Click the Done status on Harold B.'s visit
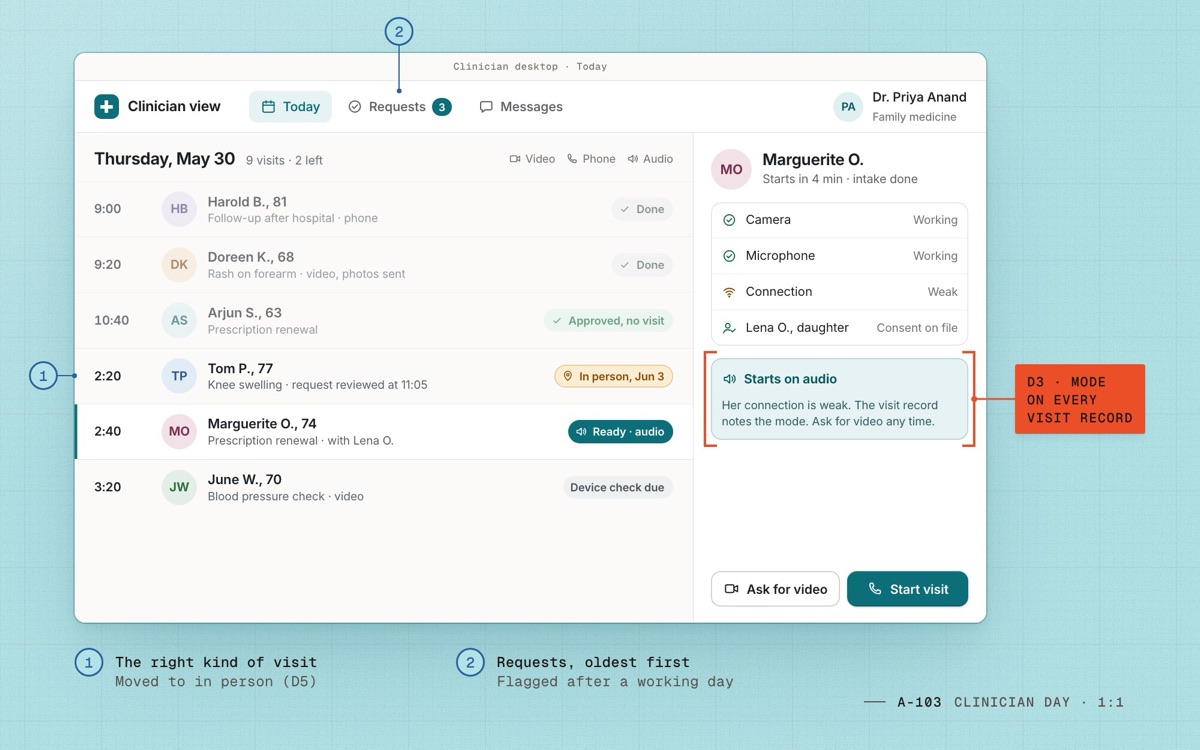Viewport: 1200px width, 750px height. pos(642,209)
